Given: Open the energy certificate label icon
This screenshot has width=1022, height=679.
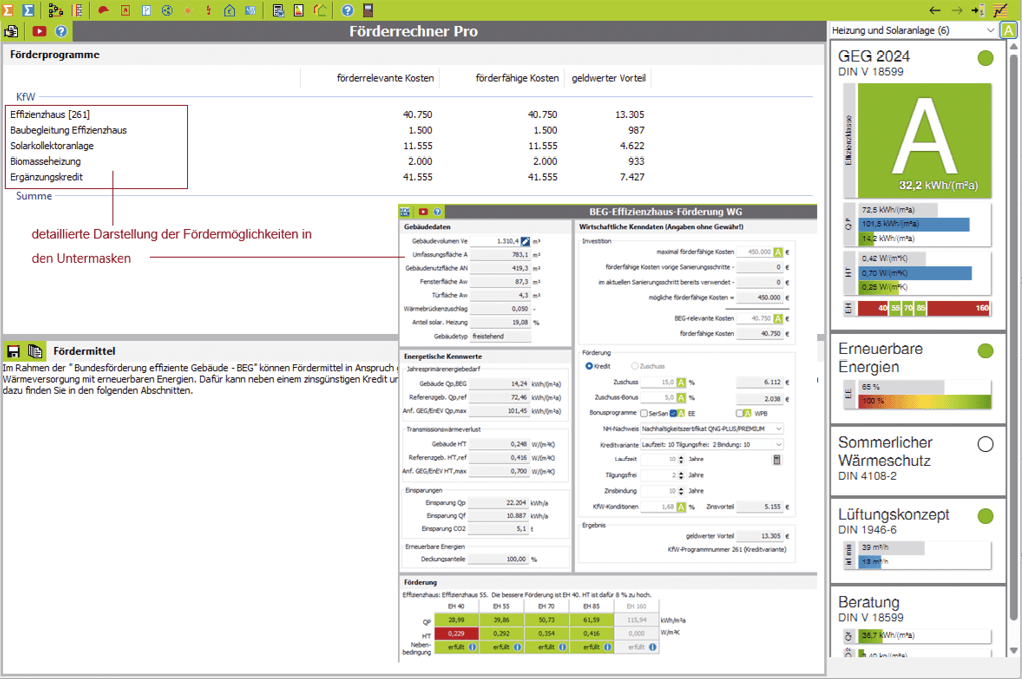Looking at the screenshot, I should [299, 10].
